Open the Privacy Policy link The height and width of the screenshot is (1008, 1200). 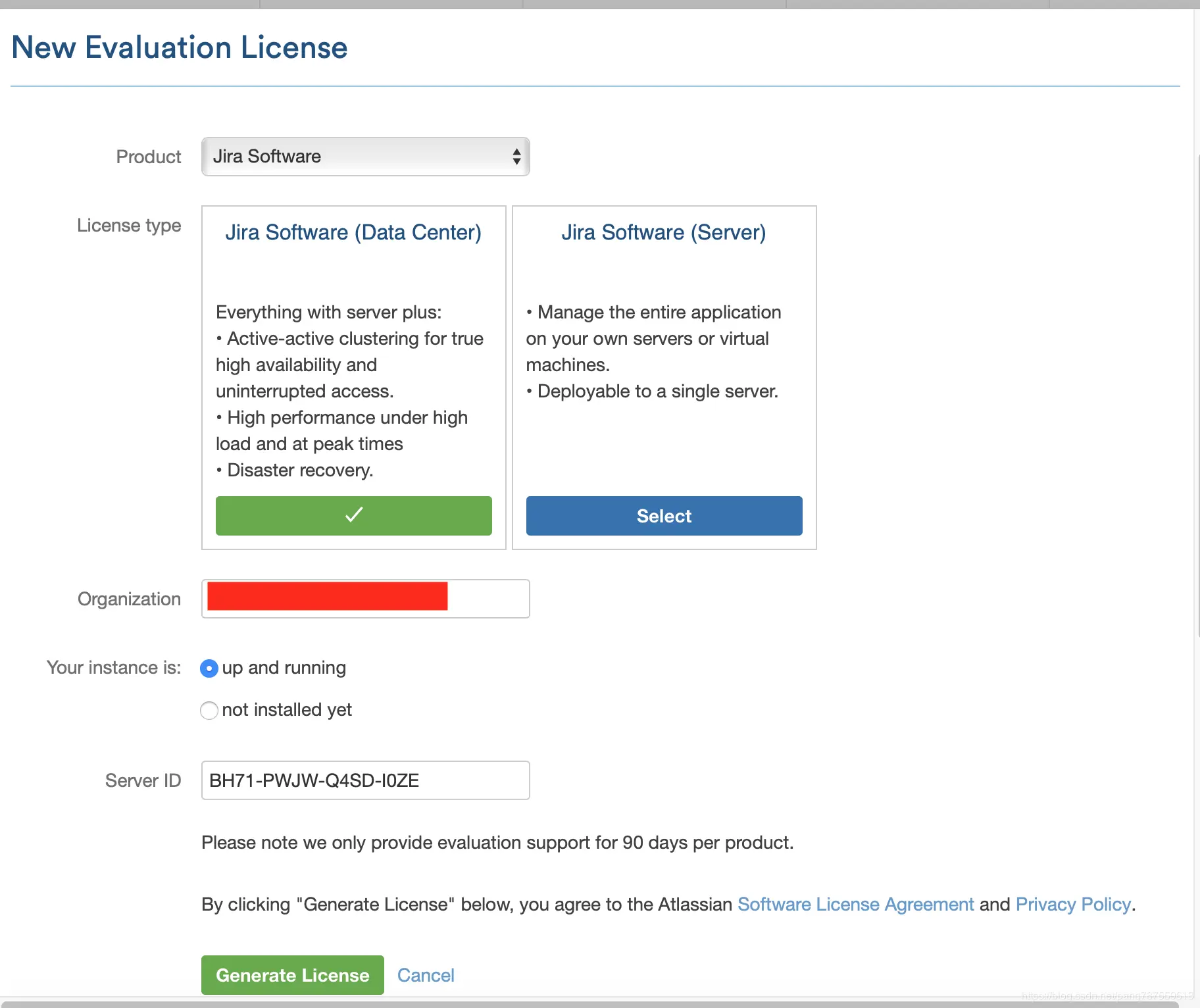click(1073, 904)
